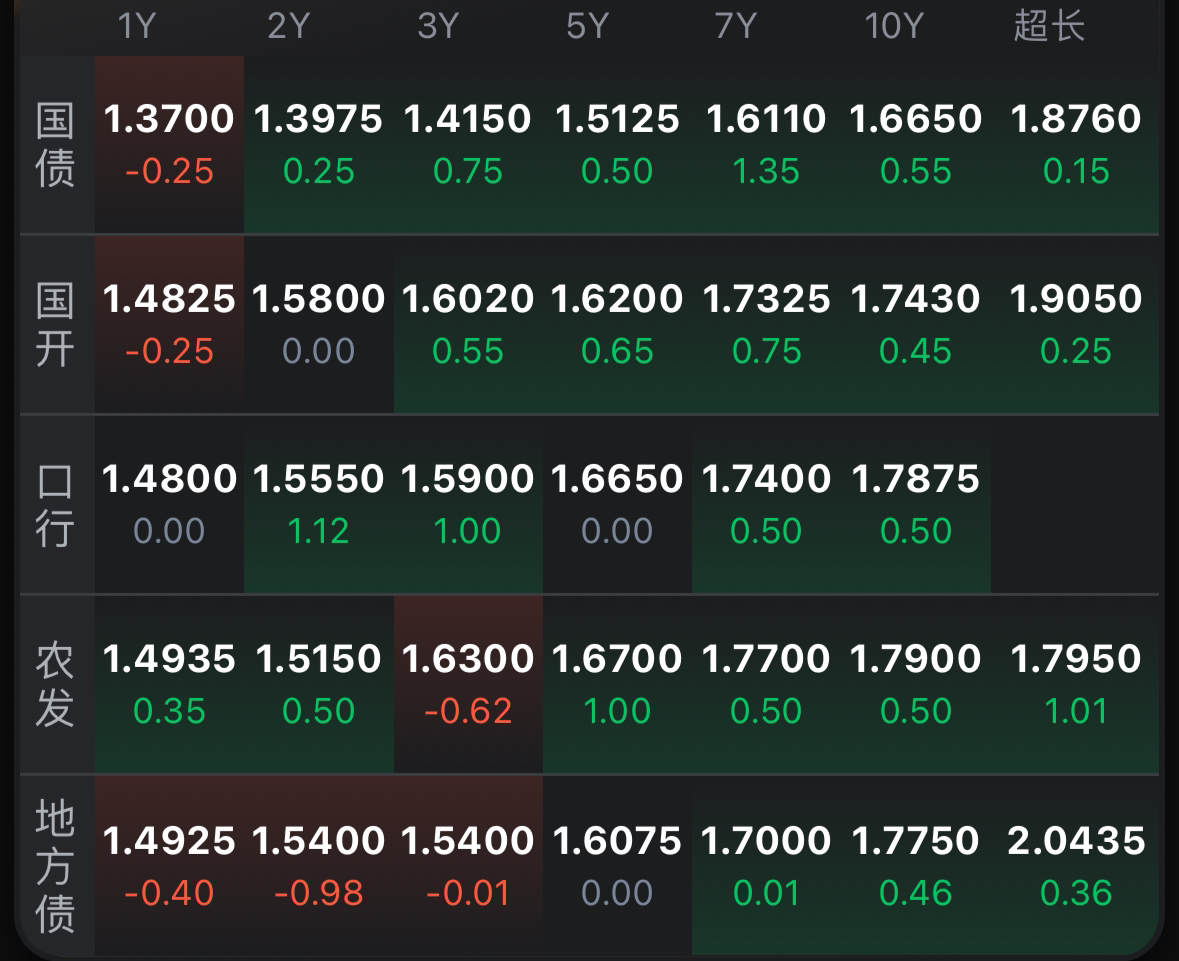
Task: Open the 国债 row label
Action: 55,144
